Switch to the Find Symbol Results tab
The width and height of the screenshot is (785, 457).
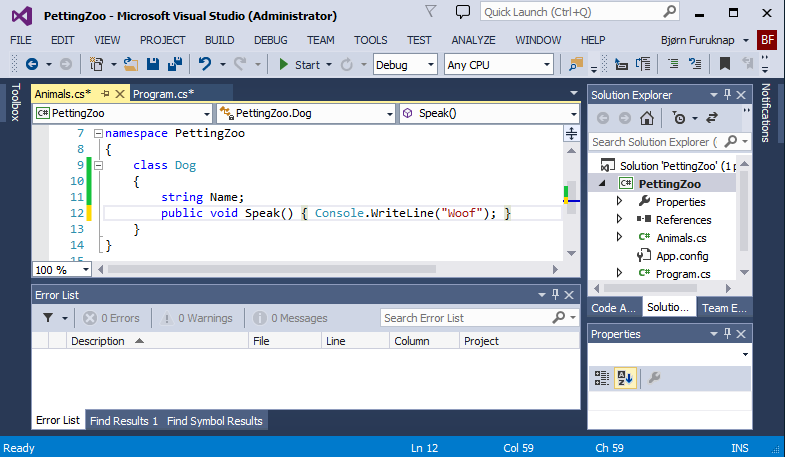coord(215,421)
